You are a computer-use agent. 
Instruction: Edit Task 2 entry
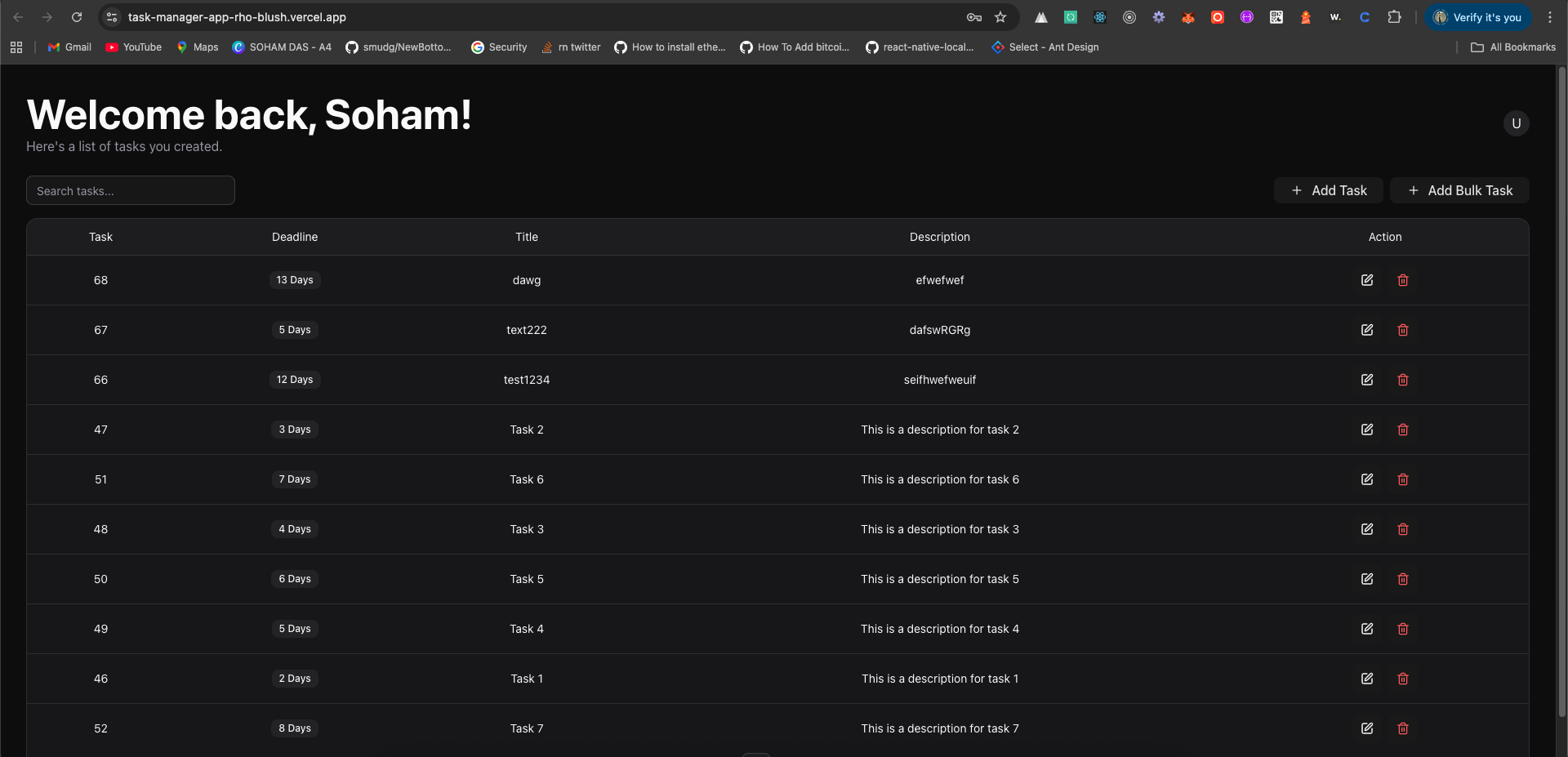coord(1367,430)
